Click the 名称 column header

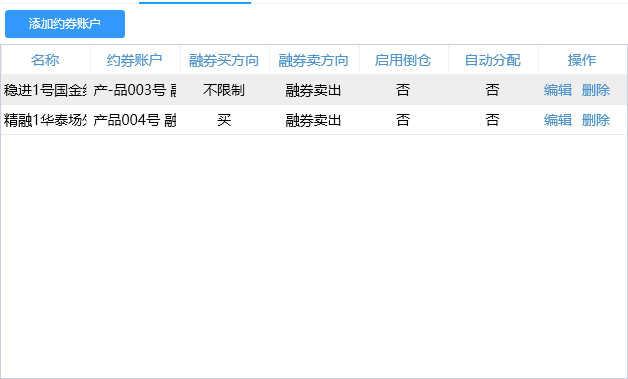point(45,60)
